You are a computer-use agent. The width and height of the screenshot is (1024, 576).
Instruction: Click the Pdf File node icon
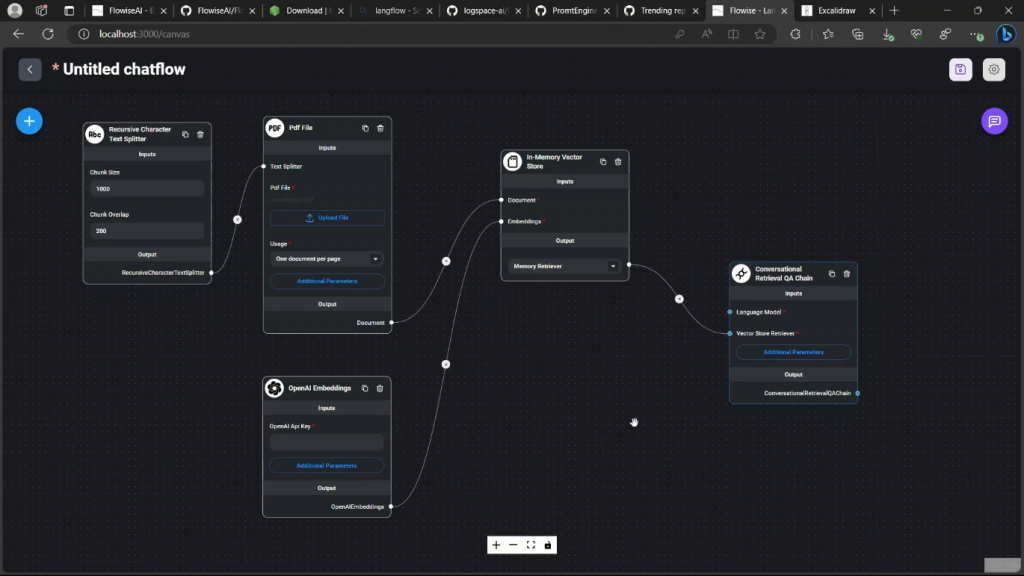tap(275, 128)
